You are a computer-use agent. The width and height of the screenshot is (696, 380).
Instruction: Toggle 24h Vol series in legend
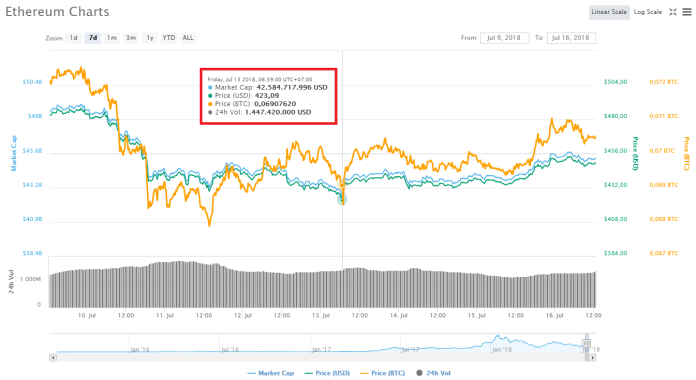point(433,373)
